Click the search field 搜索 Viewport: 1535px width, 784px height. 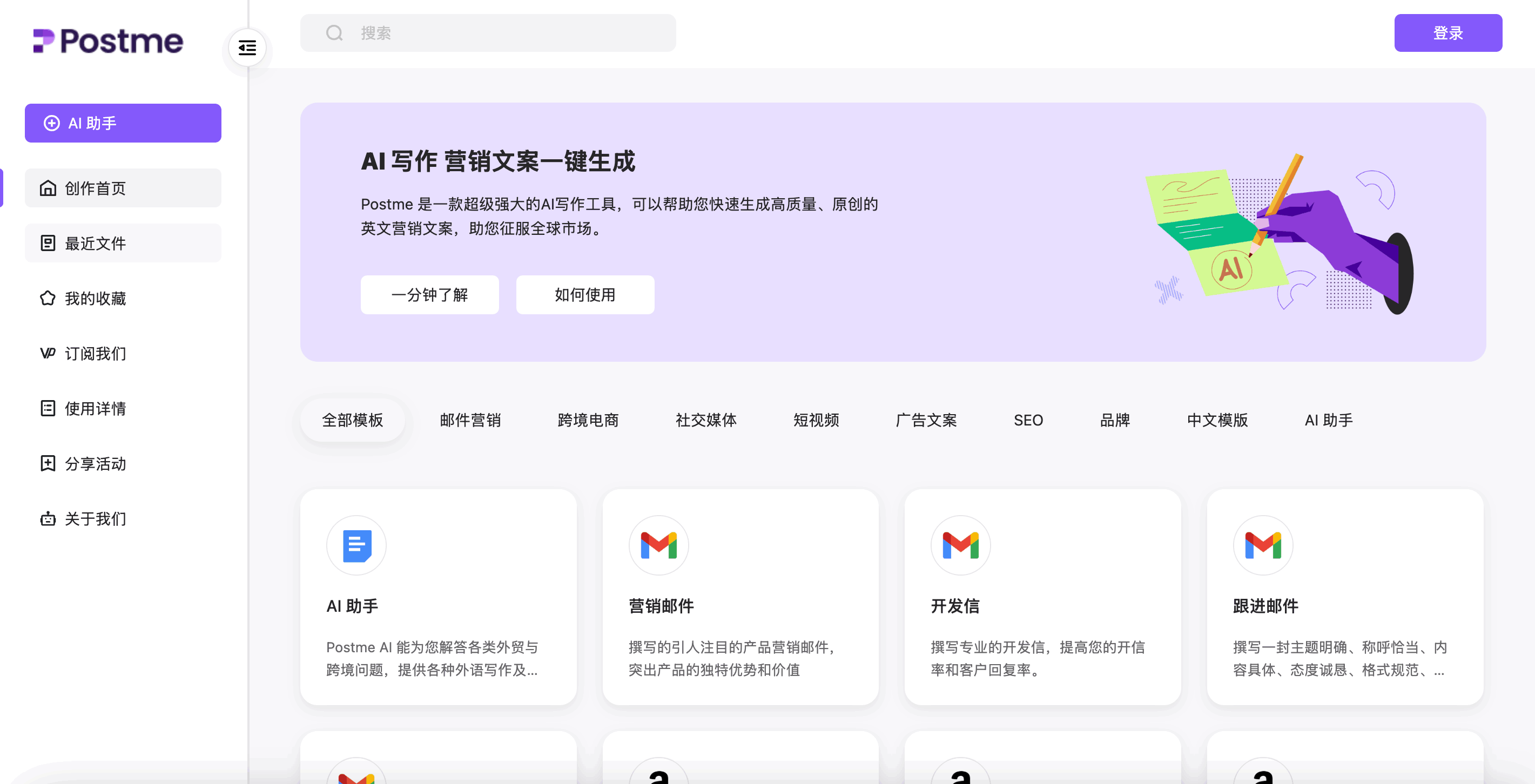488,33
